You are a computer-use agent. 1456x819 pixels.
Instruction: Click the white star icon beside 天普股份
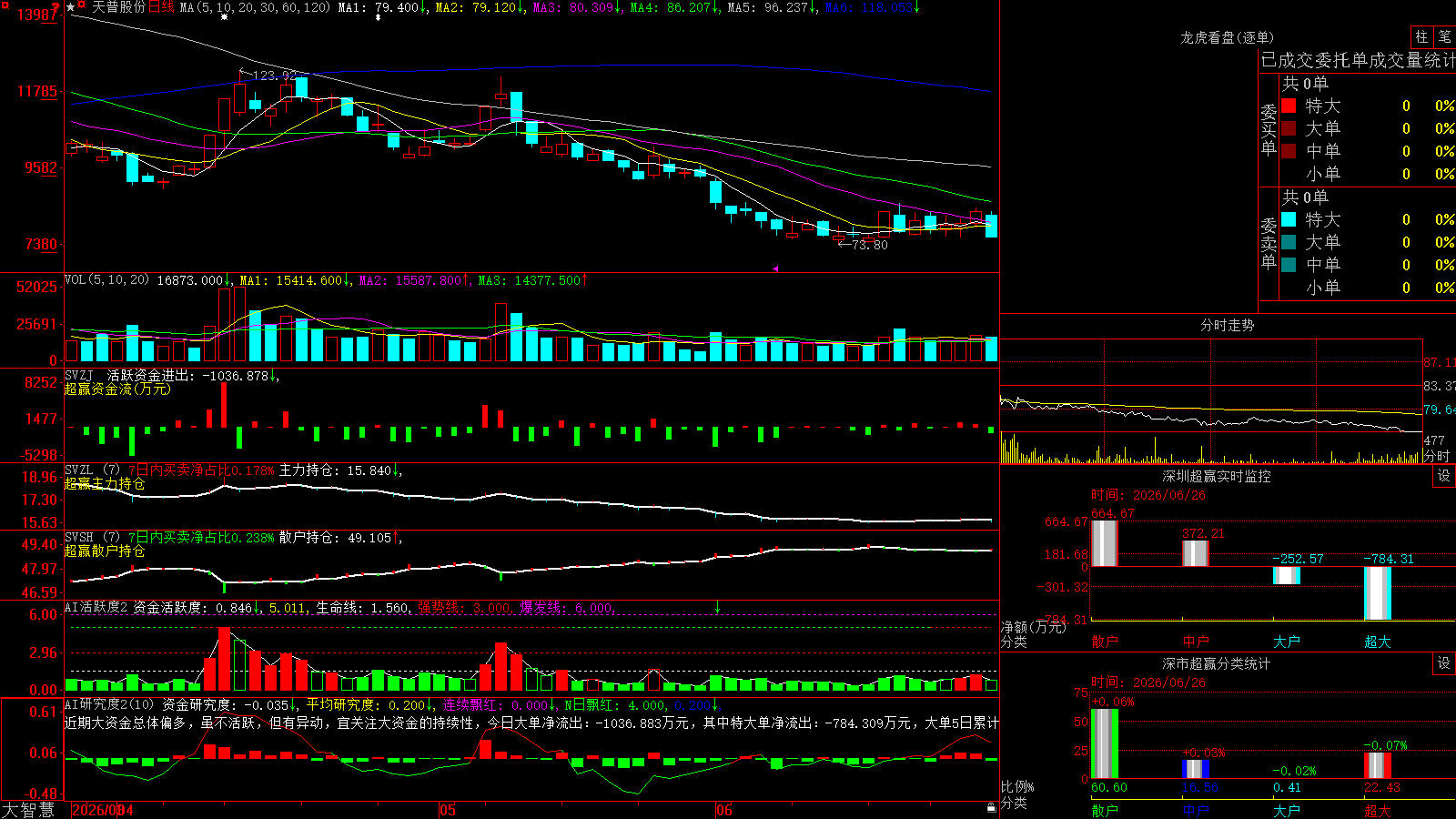(71, 7)
